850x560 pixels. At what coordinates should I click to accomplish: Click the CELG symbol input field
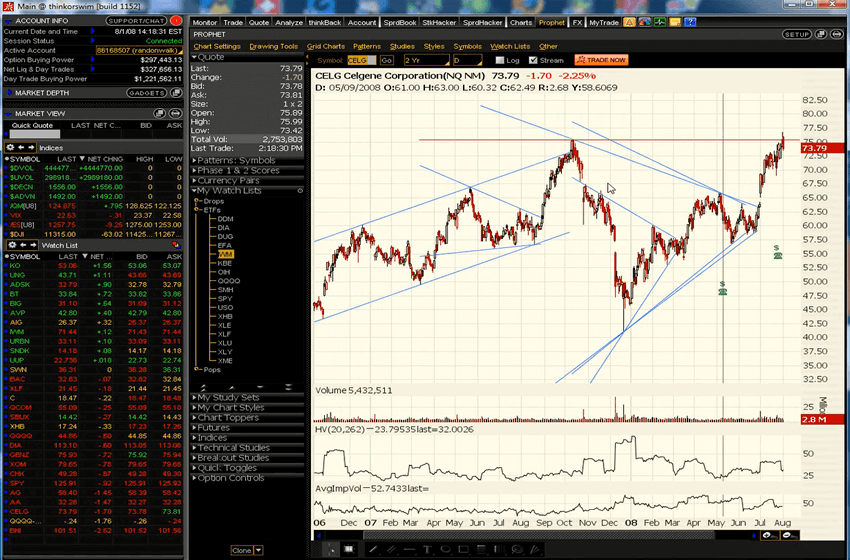[x=362, y=60]
